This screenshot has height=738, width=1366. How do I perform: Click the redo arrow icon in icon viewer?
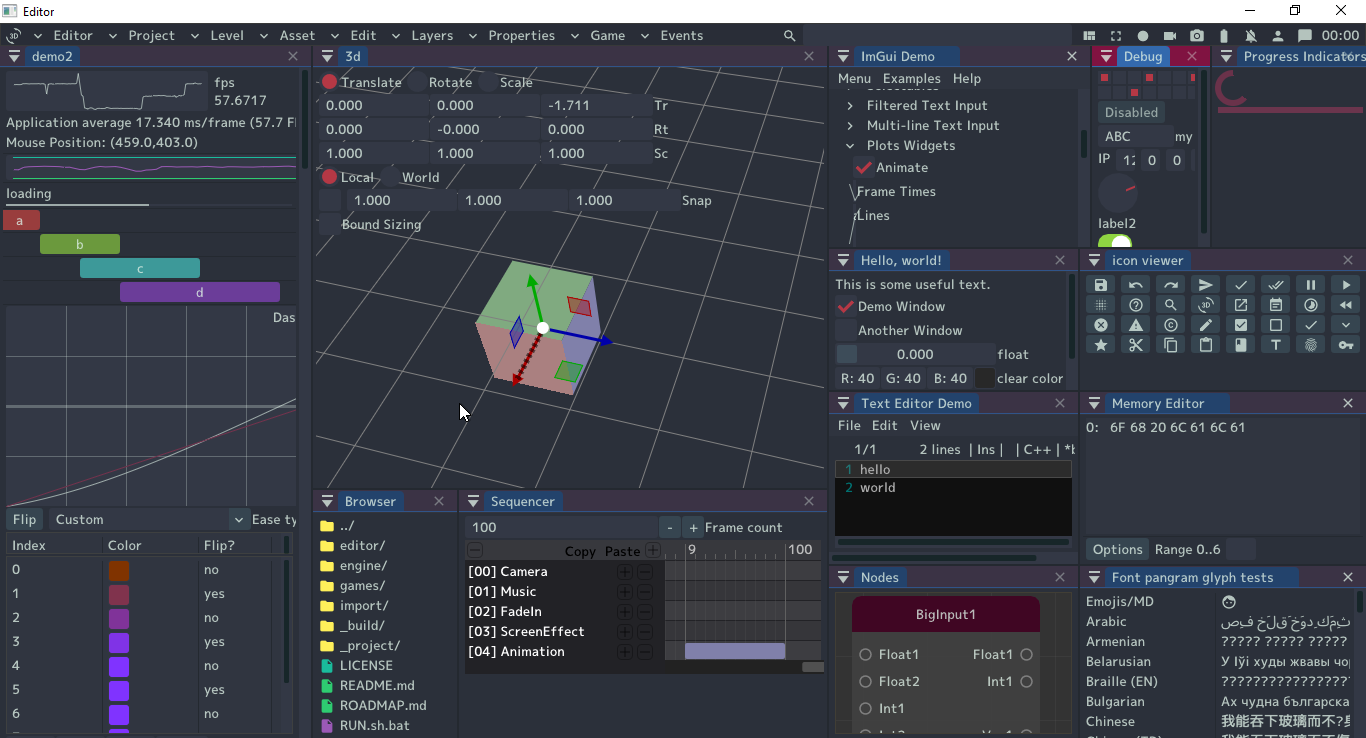[x=1171, y=285]
